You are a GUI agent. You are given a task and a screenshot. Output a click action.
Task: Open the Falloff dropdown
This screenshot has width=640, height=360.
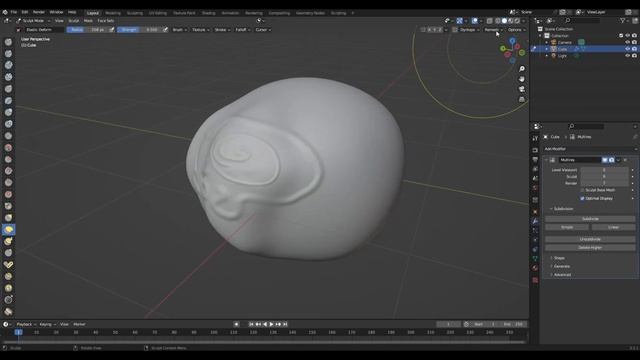243,30
